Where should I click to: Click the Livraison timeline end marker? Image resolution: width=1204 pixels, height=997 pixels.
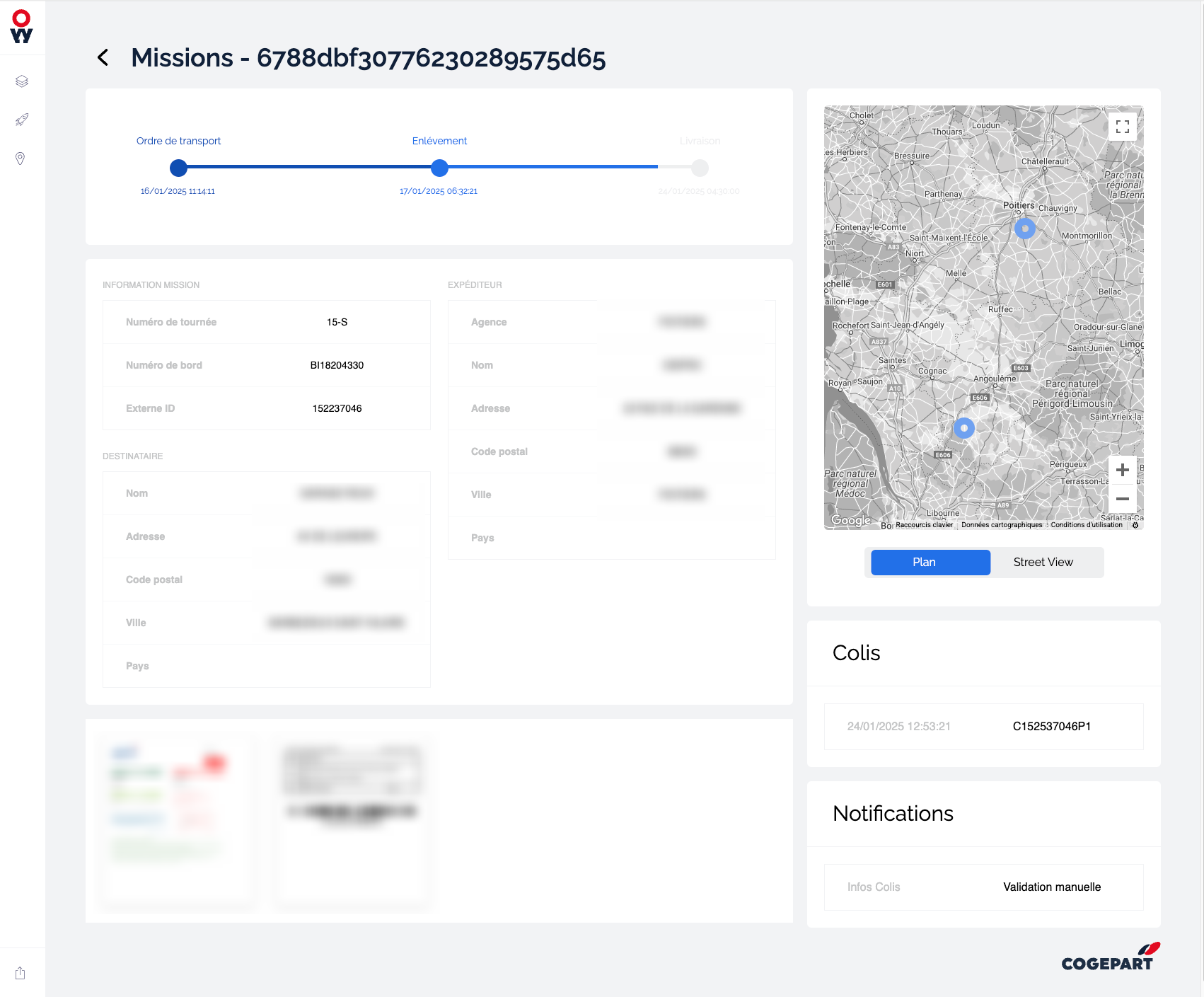coord(700,168)
